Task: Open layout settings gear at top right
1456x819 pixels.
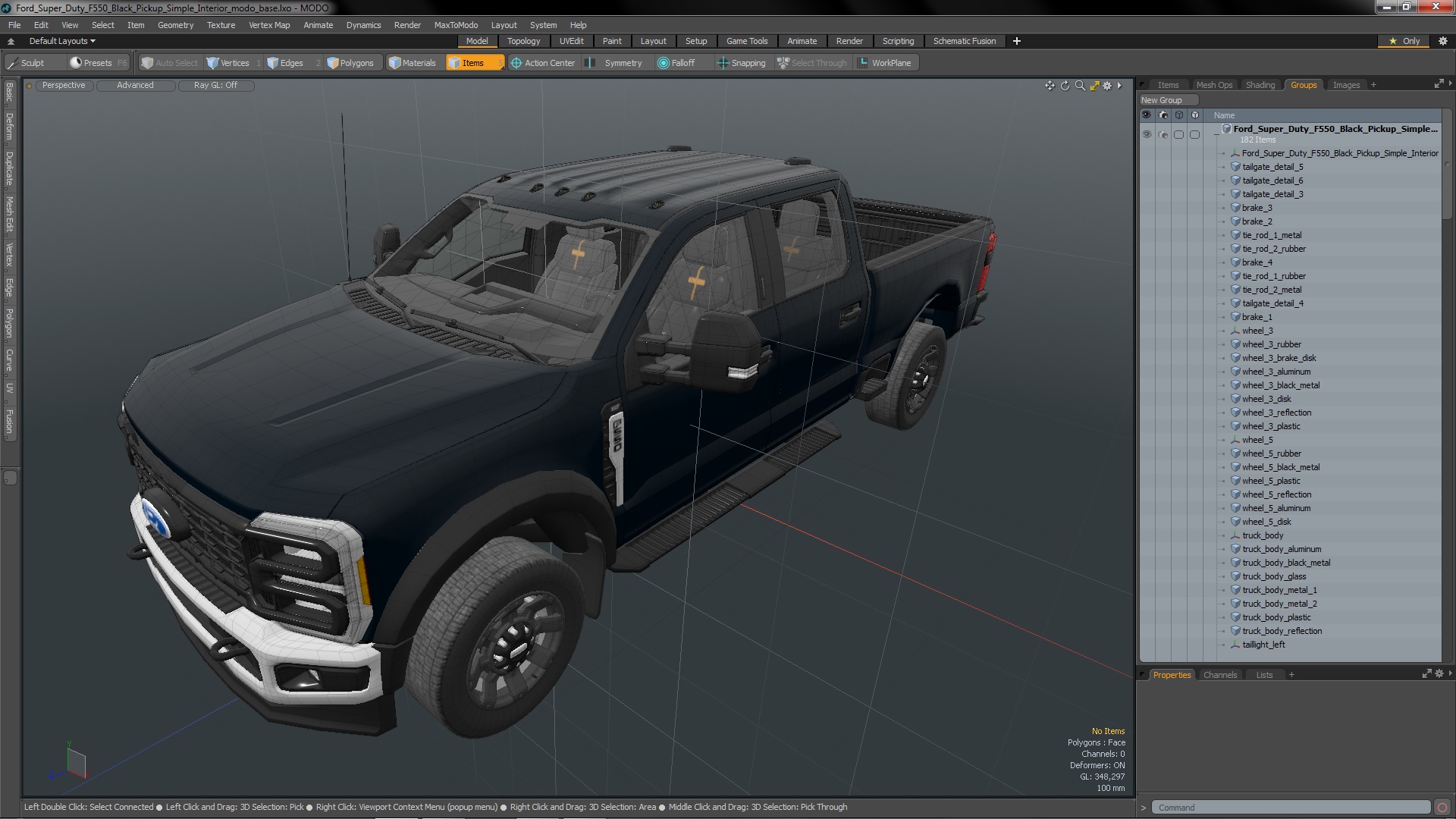Action: [1442, 41]
